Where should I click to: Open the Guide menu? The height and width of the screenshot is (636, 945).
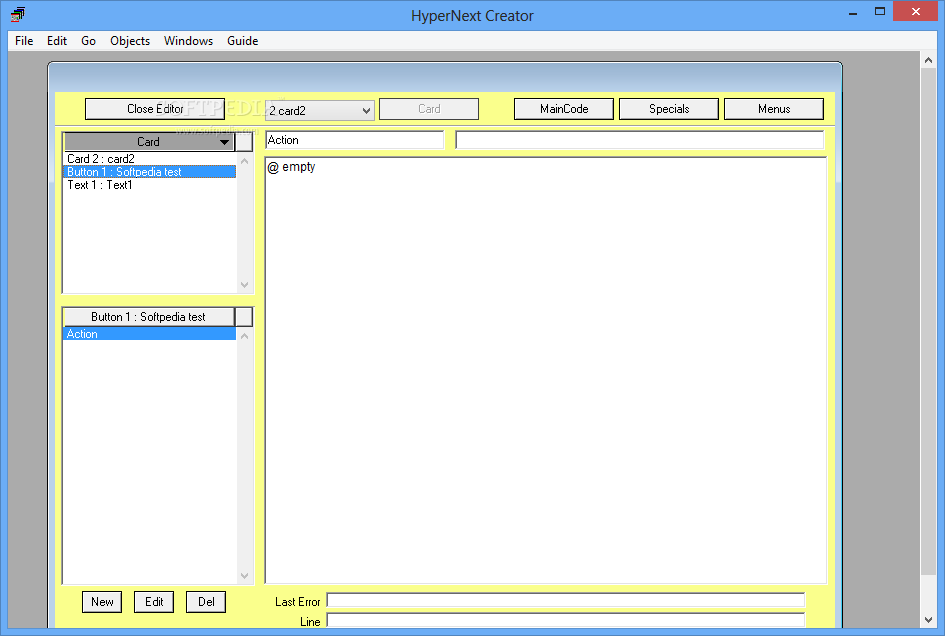pyautogui.click(x=242, y=40)
